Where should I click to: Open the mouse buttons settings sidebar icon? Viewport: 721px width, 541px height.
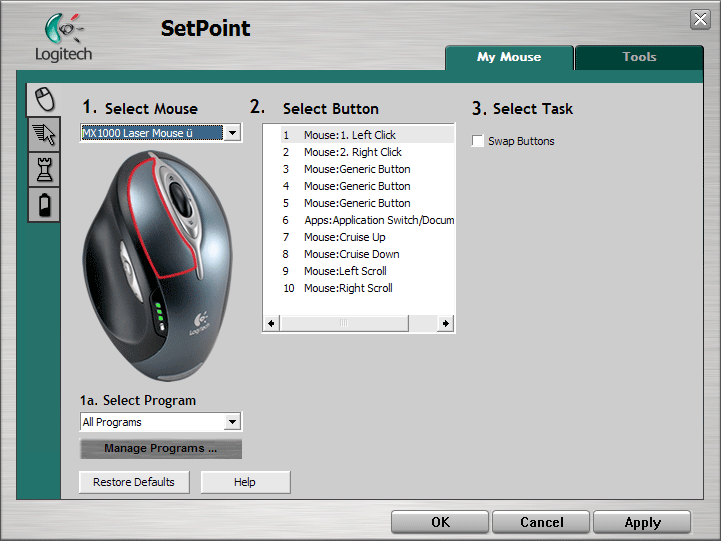44,100
